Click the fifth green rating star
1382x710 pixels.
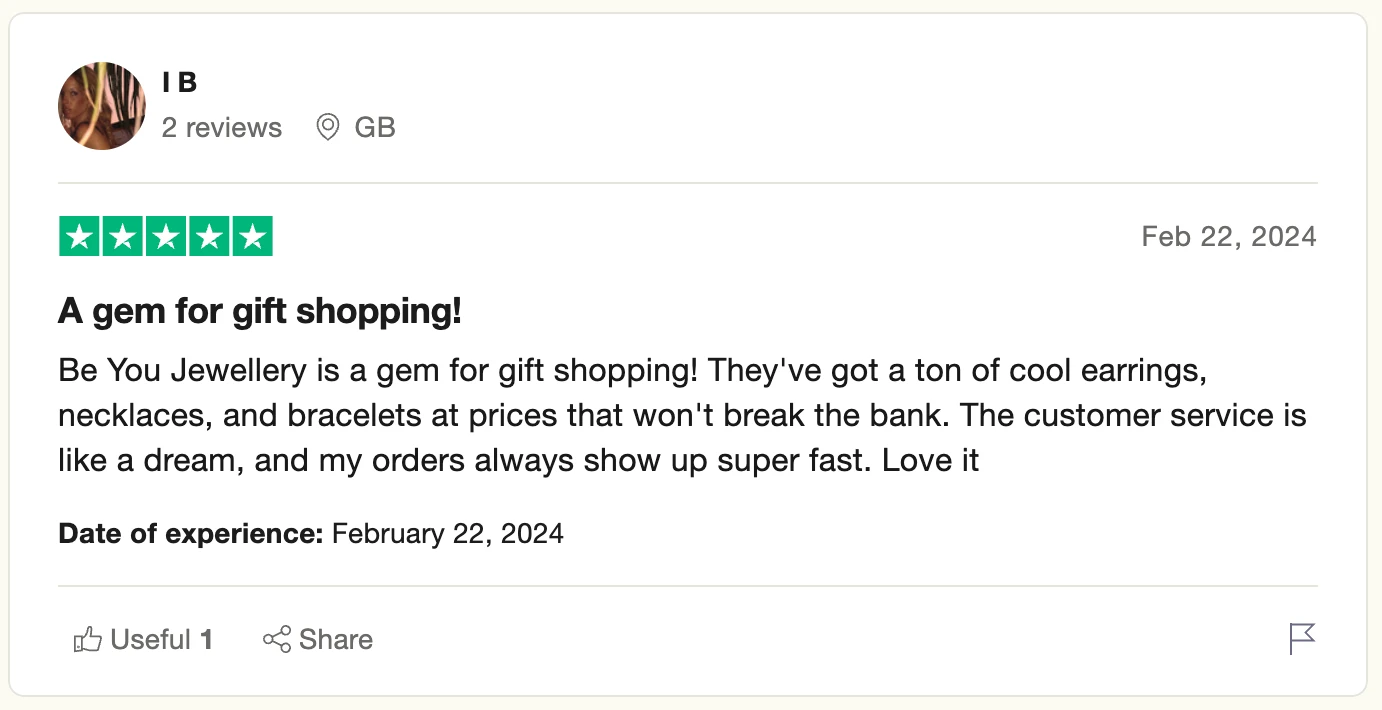point(253,237)
